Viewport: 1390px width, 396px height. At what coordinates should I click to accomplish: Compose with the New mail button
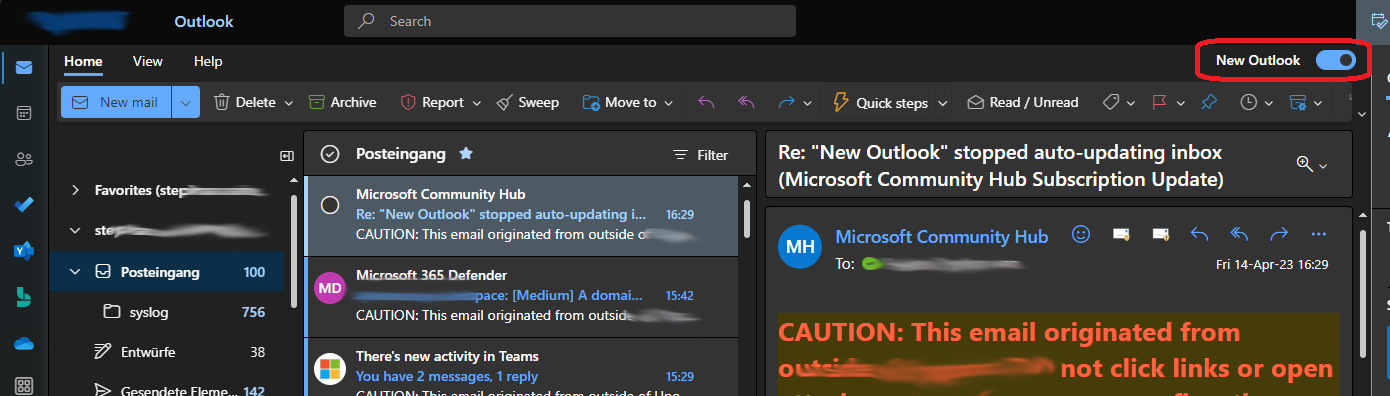117,102
